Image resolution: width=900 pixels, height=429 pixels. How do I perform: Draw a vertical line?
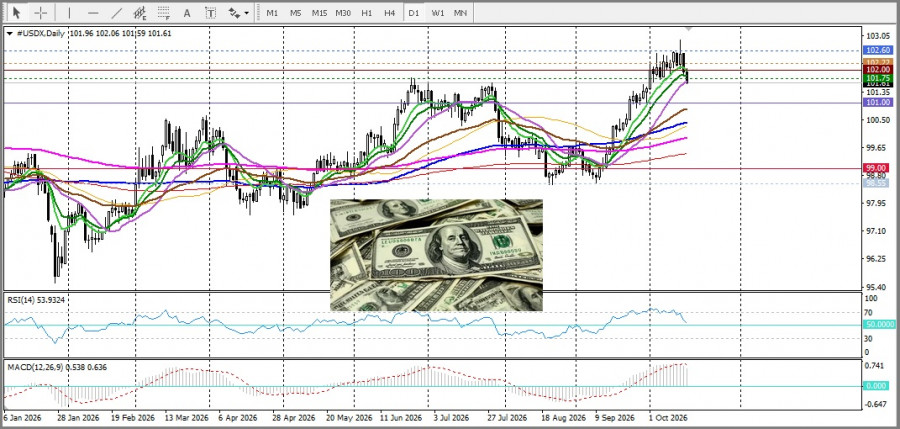tap(69, 13)
